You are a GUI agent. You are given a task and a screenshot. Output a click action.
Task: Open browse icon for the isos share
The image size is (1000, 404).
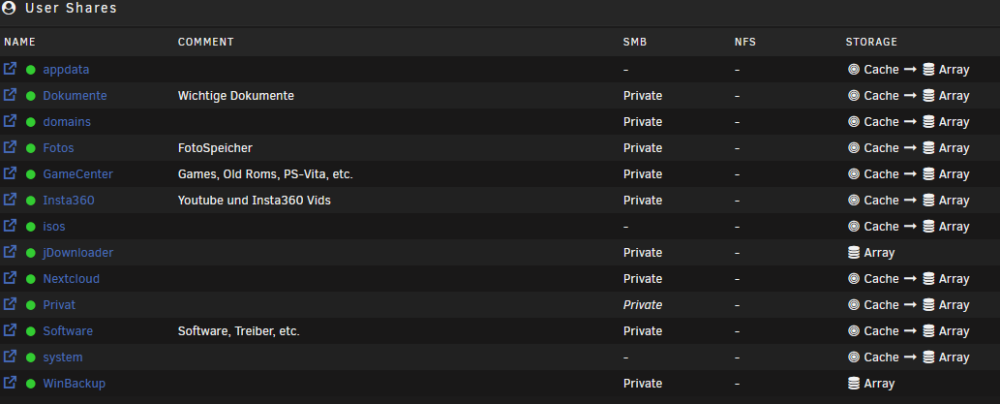point(10,225)
